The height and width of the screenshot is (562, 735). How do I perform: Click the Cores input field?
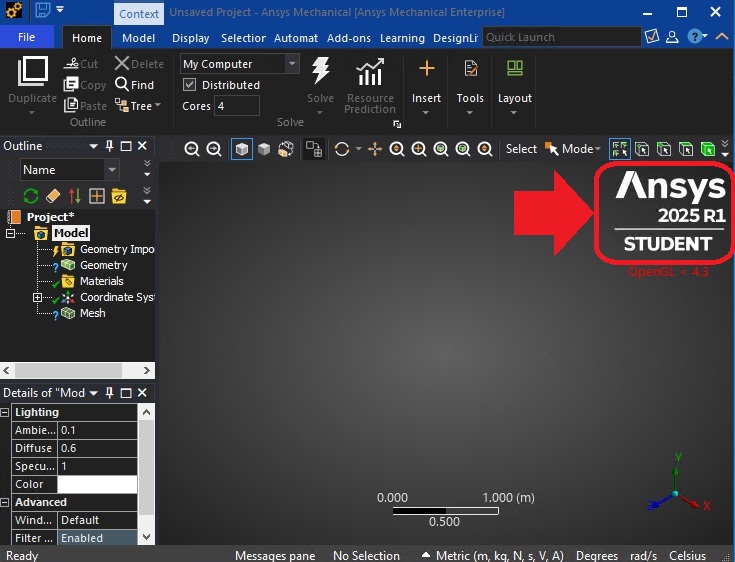coord(237,106)
